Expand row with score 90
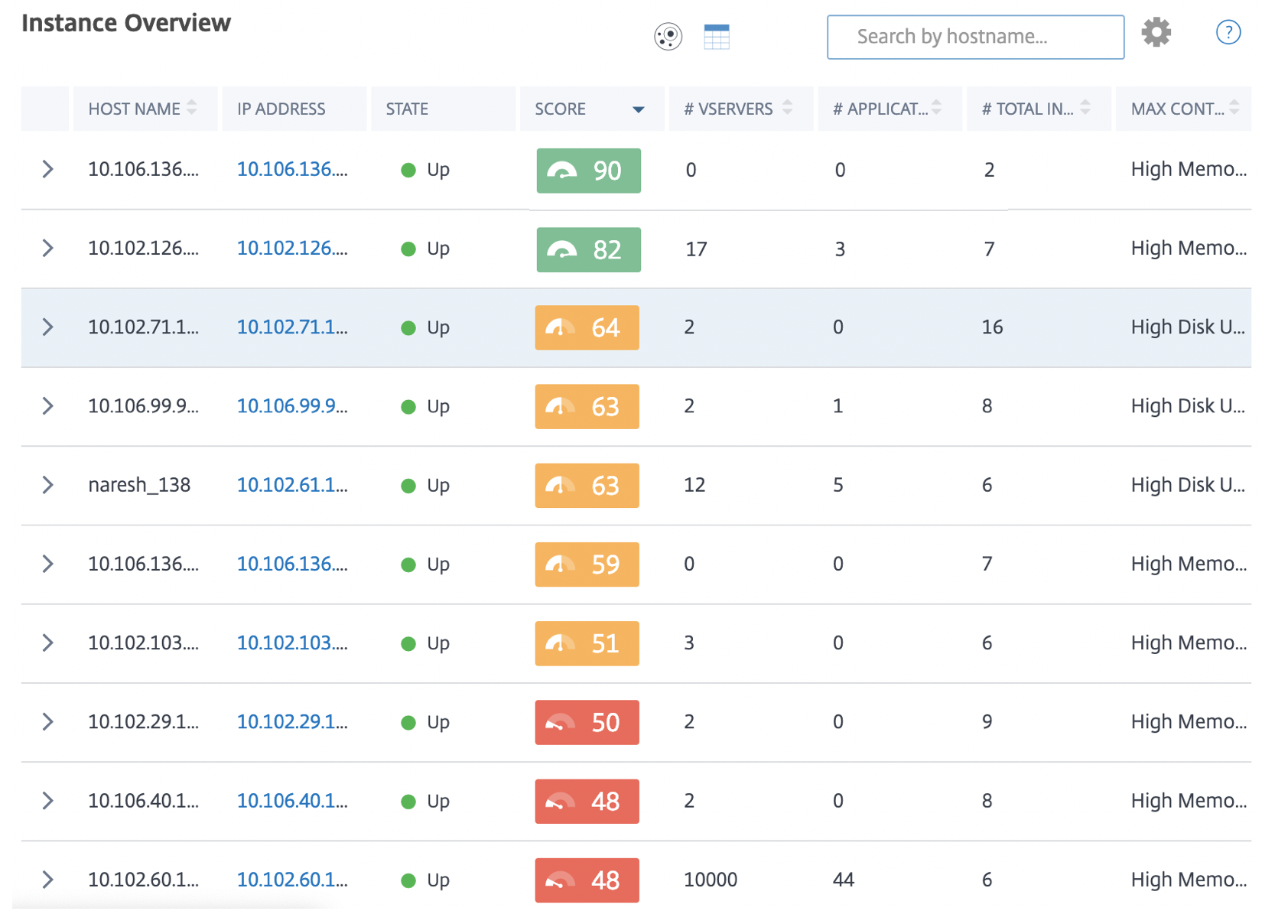 coord(47,169)
